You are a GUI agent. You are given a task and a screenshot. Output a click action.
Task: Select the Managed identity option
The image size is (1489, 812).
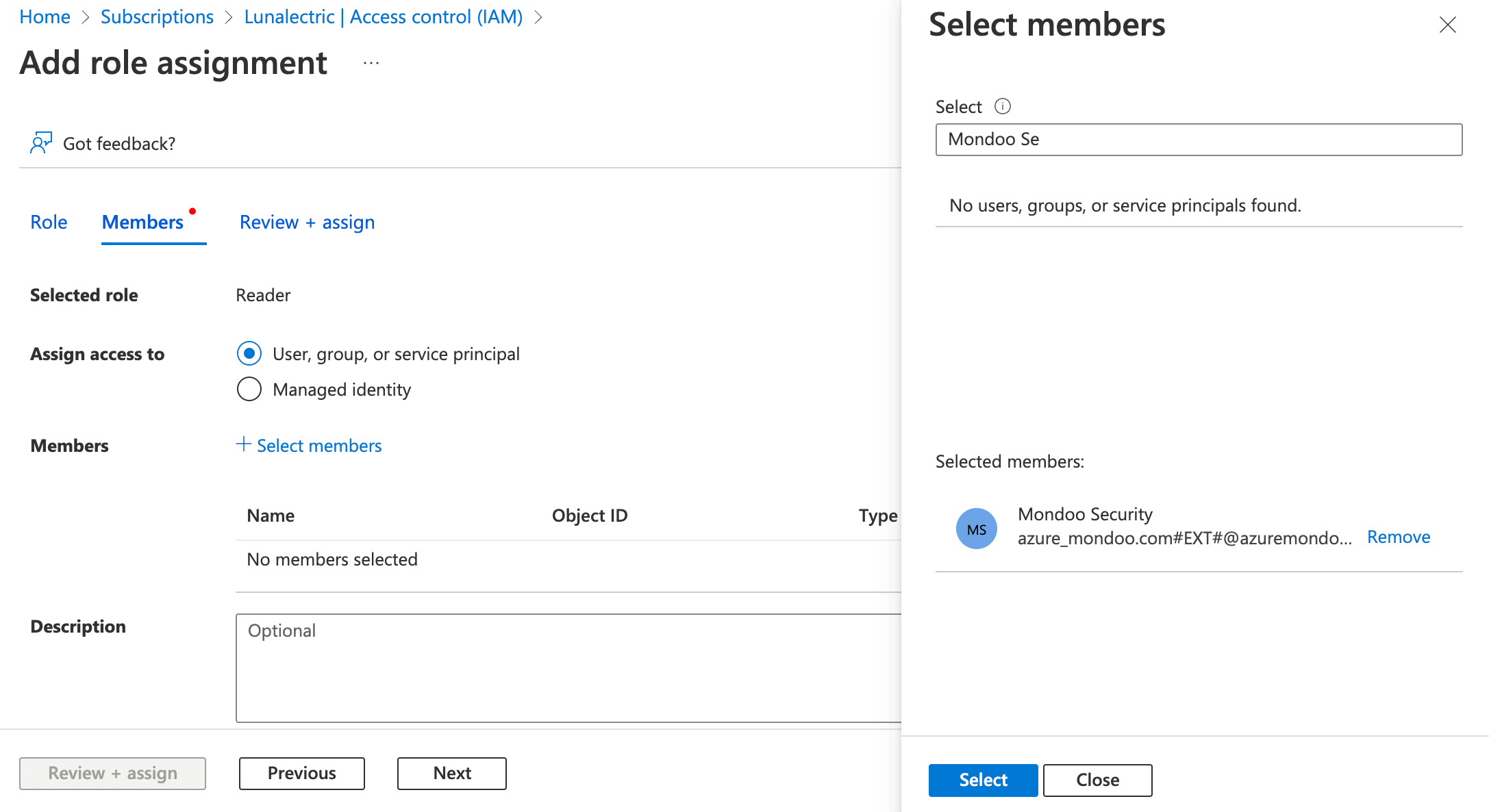click(x=249, y=389)
